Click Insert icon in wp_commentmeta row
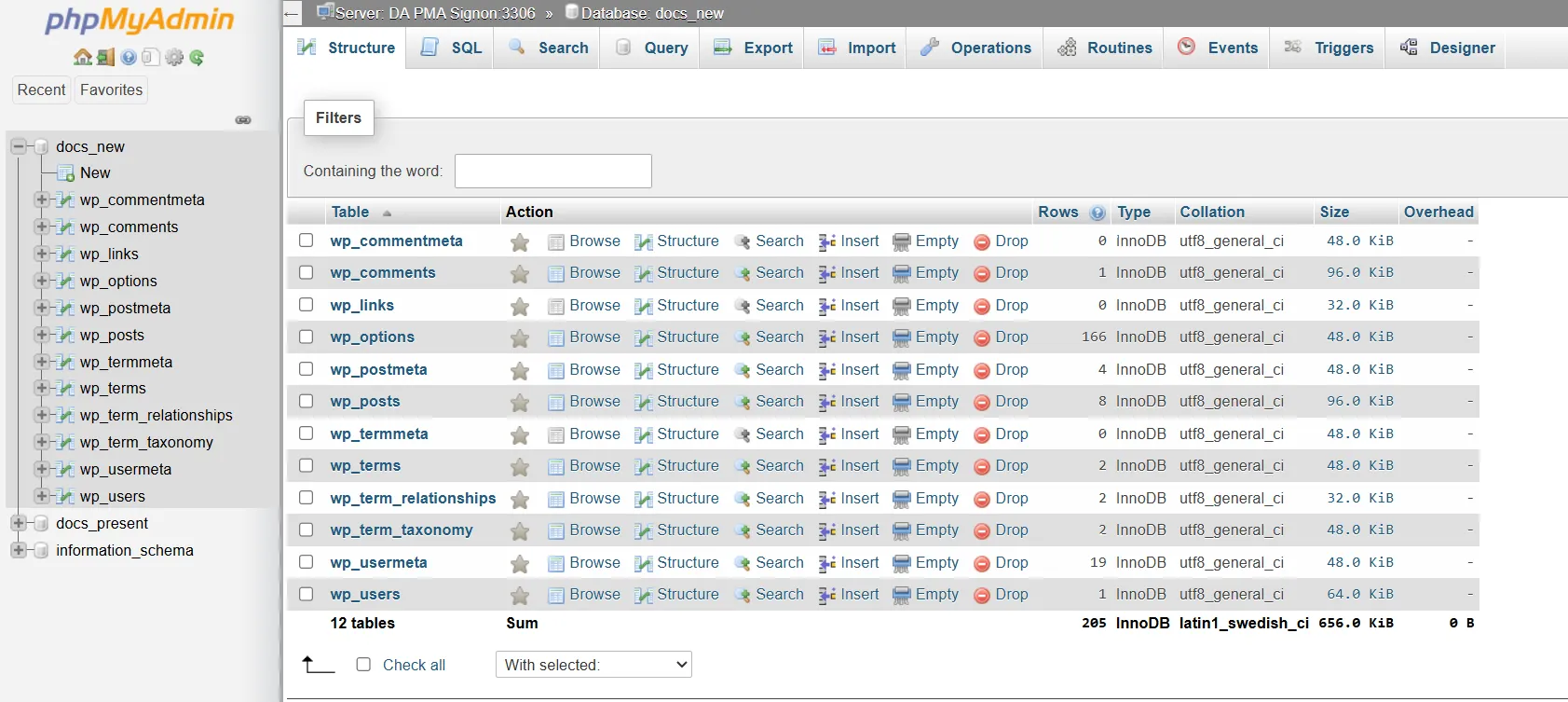 (x=826, y=242)
